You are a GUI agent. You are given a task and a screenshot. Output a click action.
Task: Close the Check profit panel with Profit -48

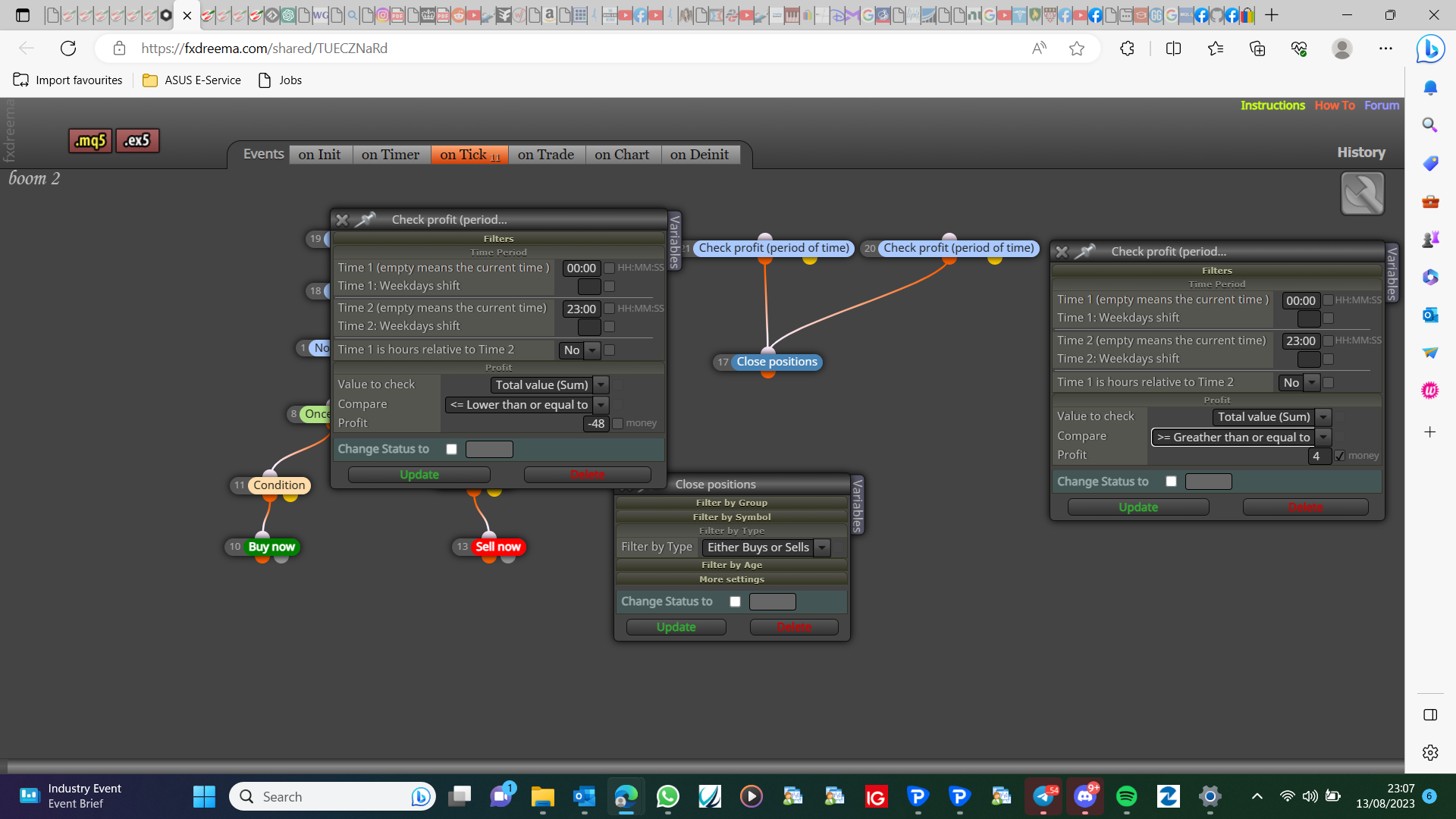(342, 220)
